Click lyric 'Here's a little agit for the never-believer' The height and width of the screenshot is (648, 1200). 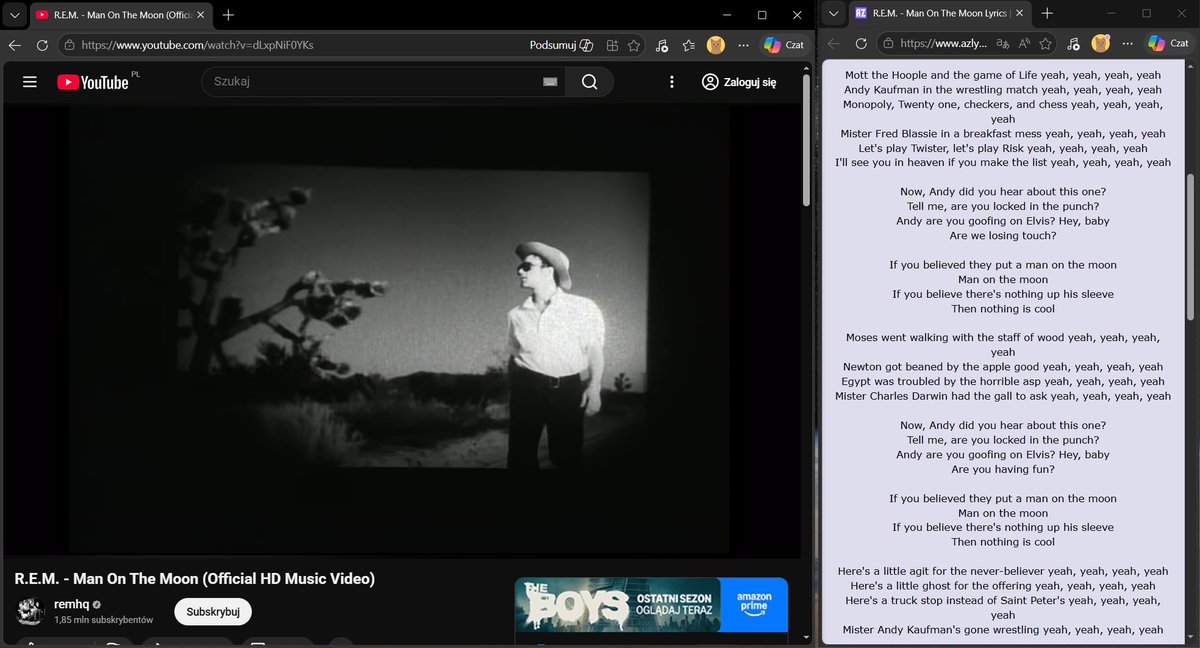[941, 572]
